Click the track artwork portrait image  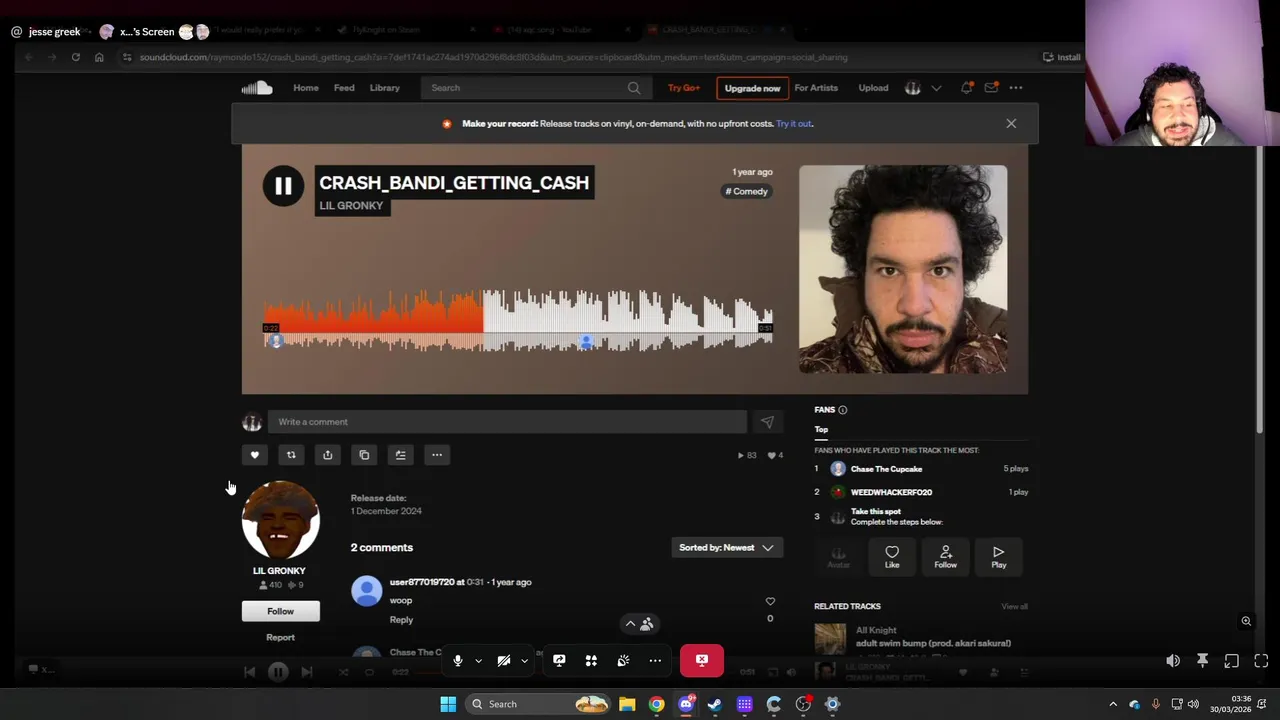click(x=903, y=270)
